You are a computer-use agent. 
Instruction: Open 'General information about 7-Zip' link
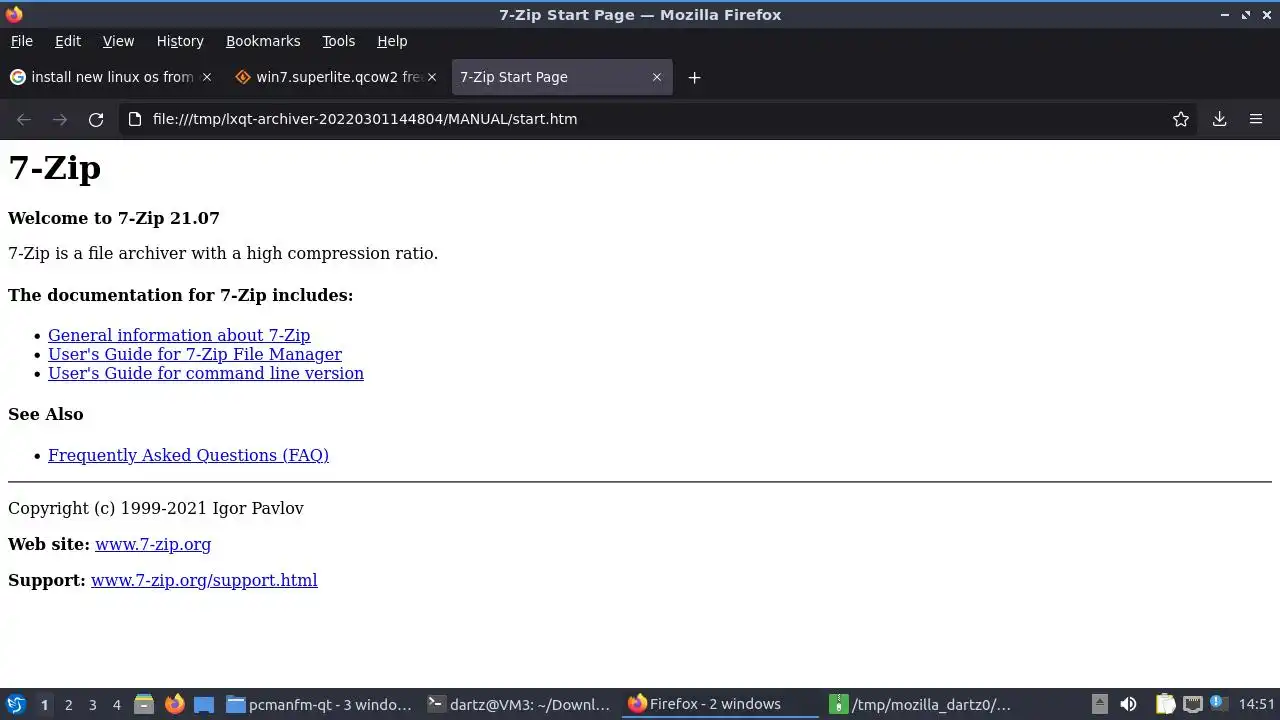179,335
